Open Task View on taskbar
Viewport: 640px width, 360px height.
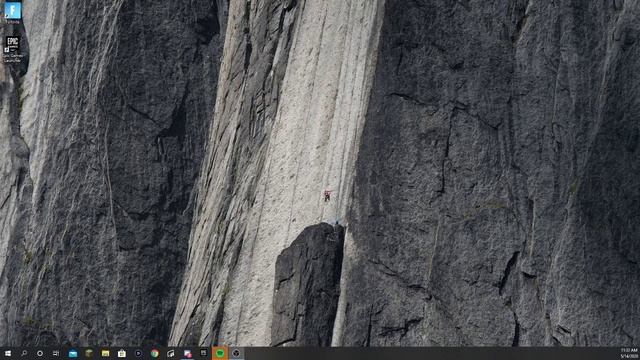point(56,353)
